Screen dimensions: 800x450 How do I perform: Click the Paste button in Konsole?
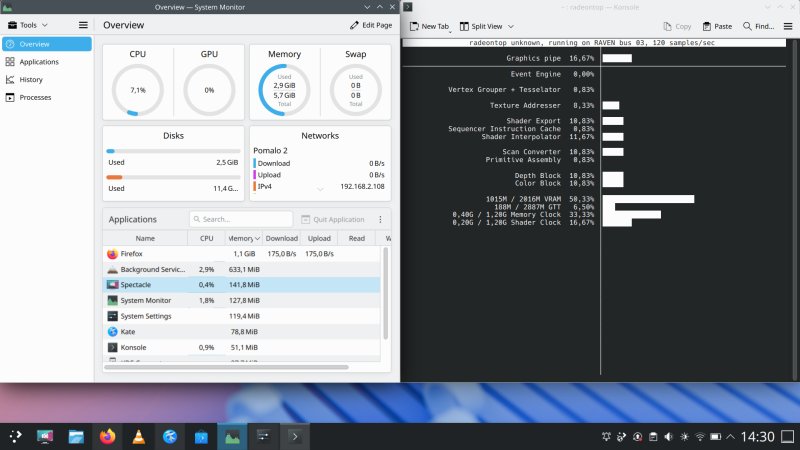717,26
